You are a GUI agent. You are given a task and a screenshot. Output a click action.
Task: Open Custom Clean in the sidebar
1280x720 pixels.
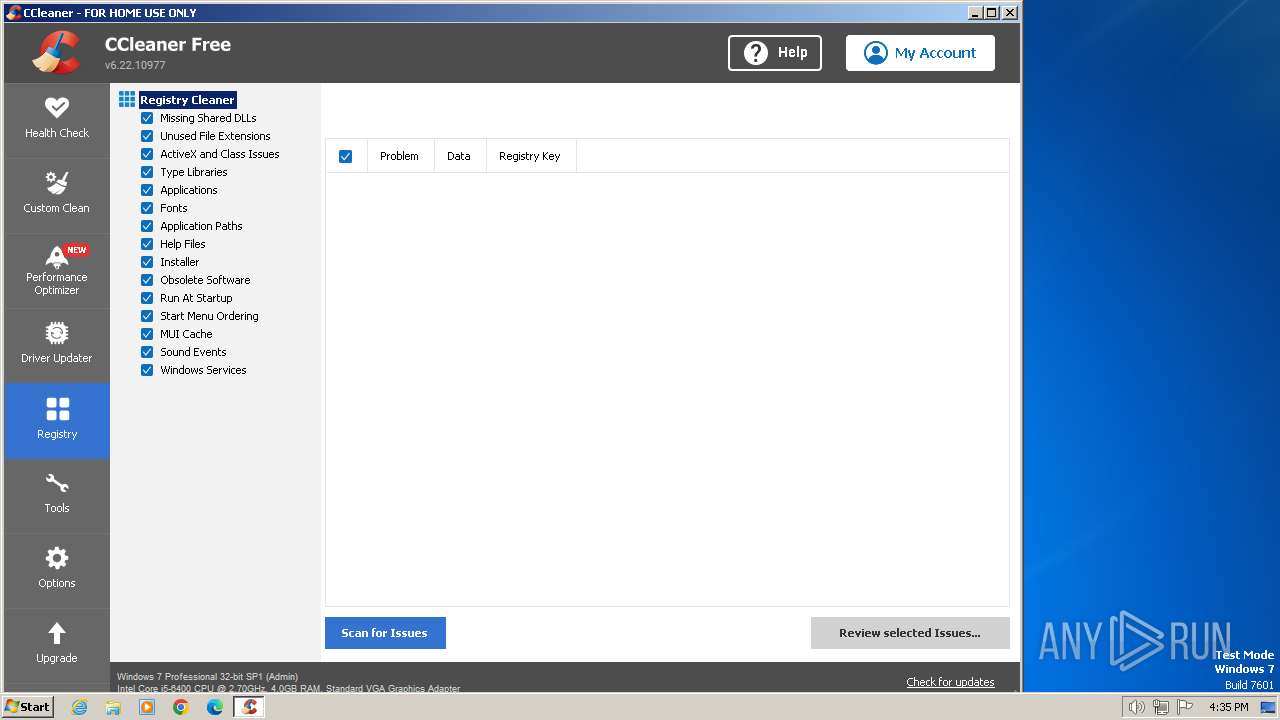[x=57, y=195]
